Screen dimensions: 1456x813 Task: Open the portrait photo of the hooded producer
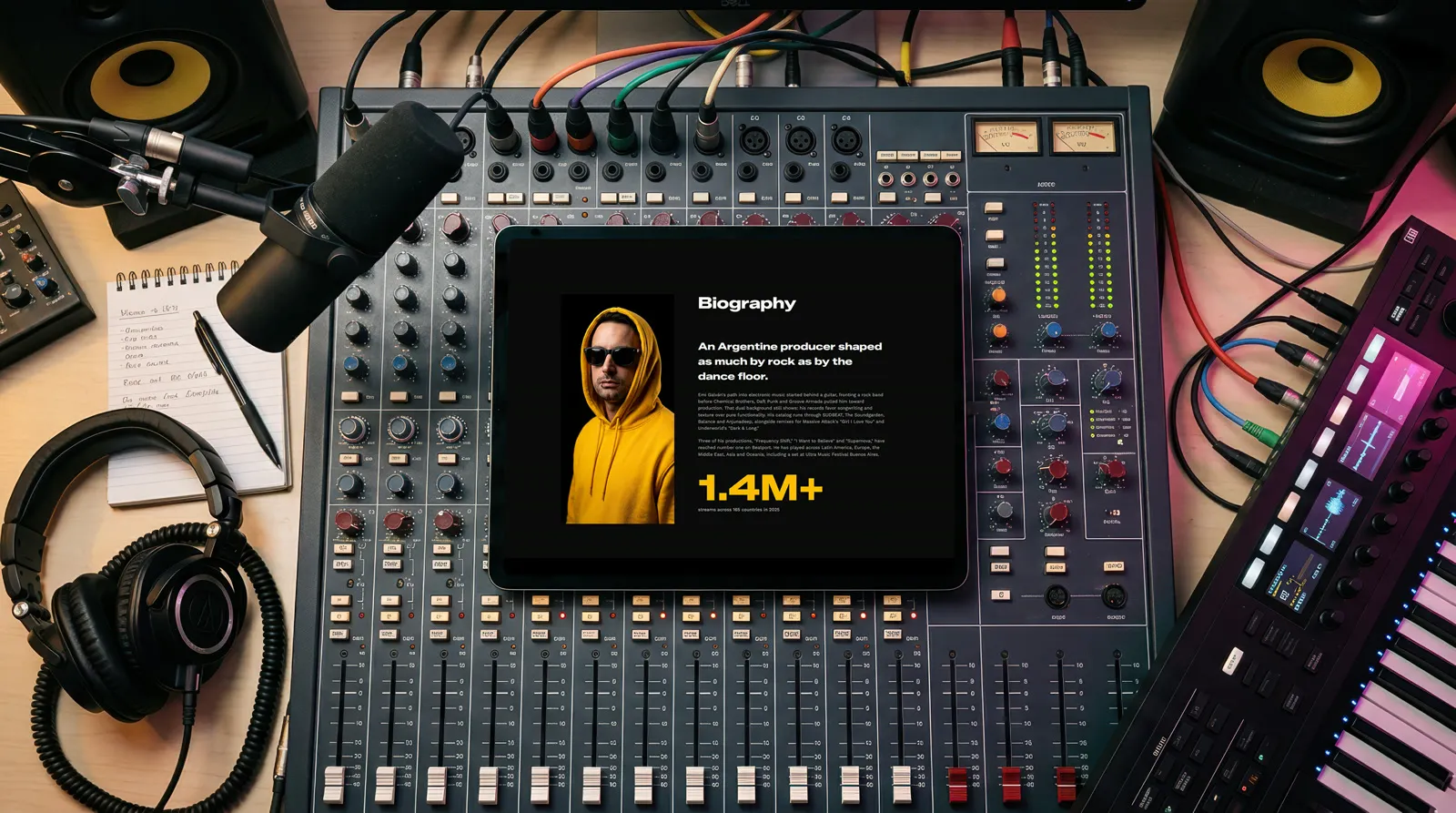(618, 409)
